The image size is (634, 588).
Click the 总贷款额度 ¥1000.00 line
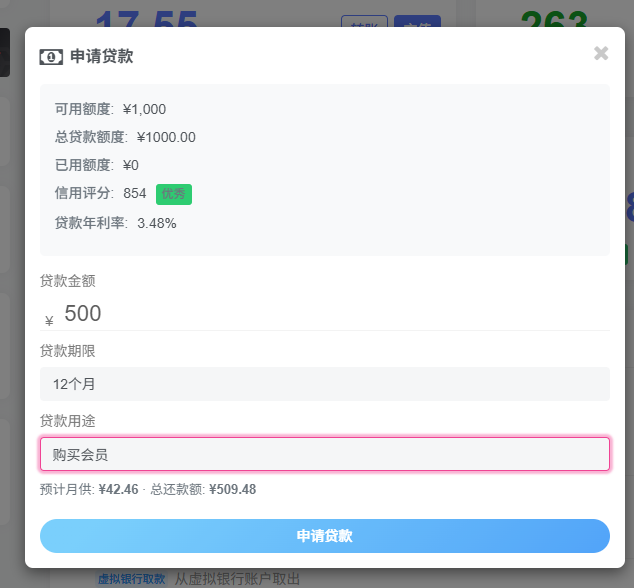125,137
